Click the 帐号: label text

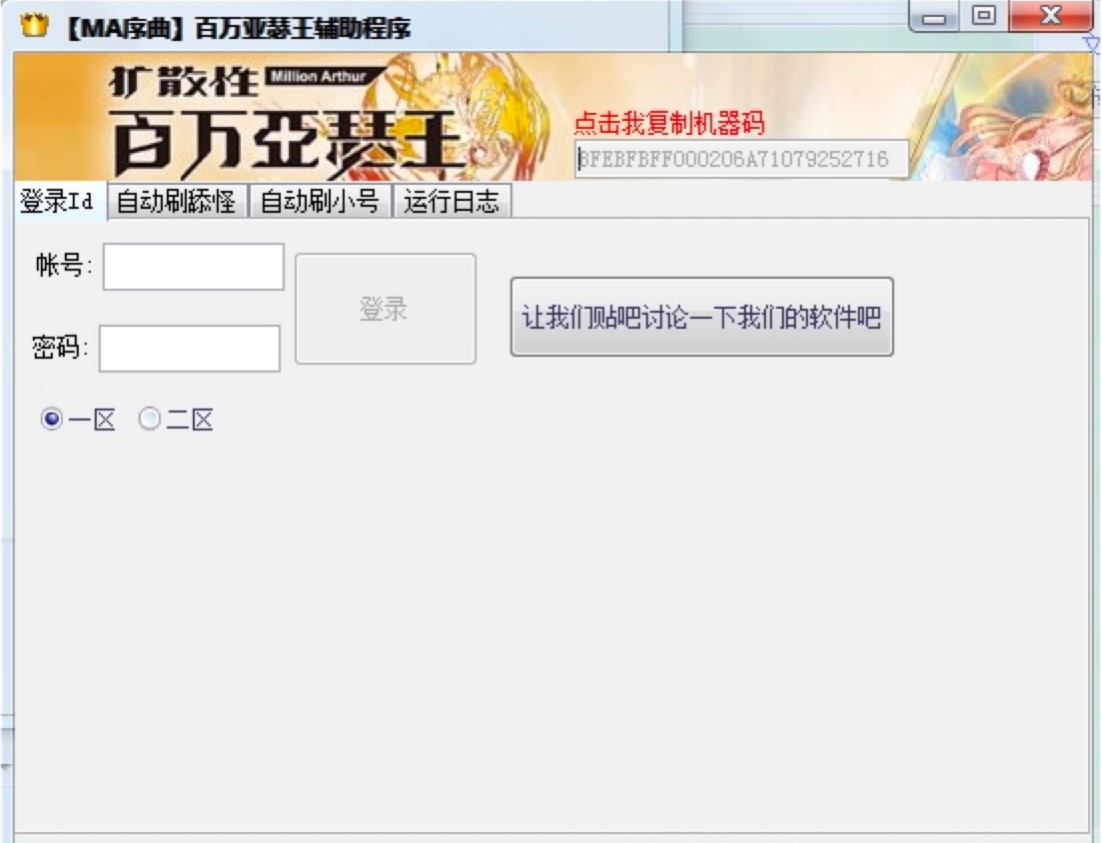pyautogui.click(x=63, y=266)
